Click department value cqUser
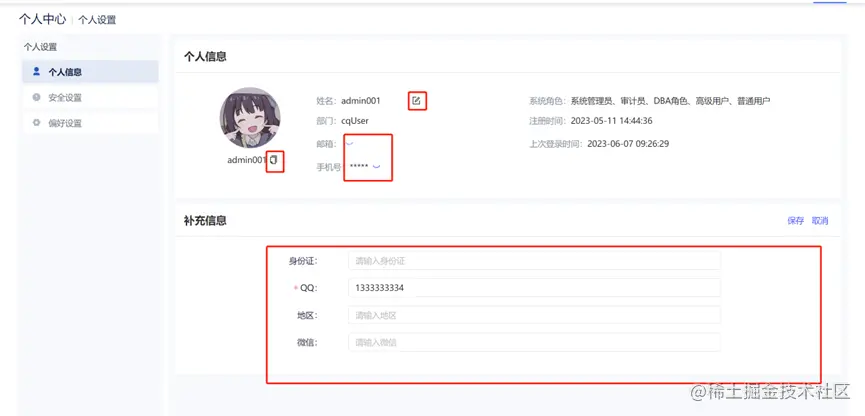Image resolution: width=865 pixels, height=416 pixels. [355, 121]
